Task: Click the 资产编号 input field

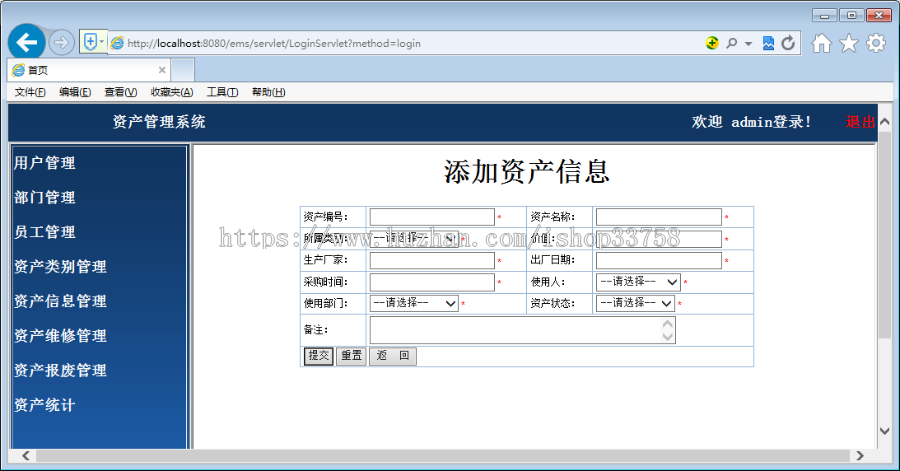Action: (432, 217)
